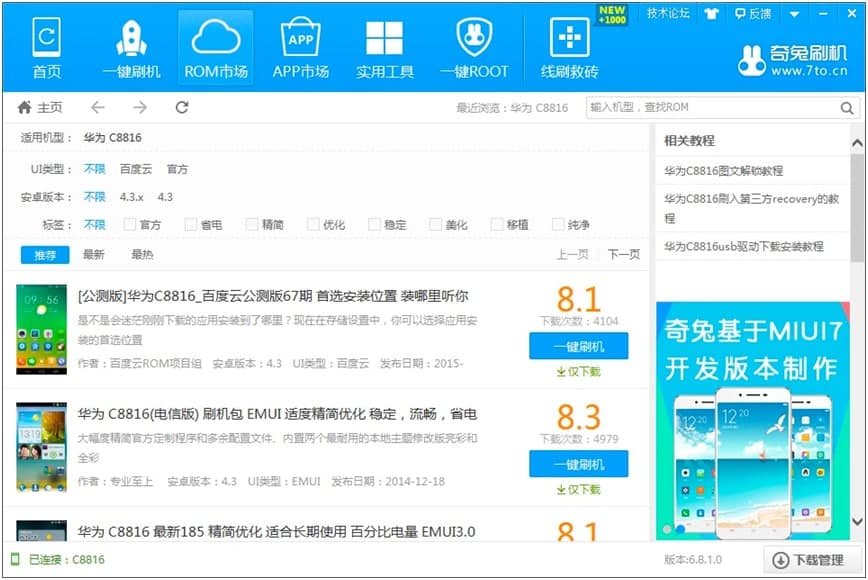This screenshot has width=868, height=580.
Task: Open 华为C8816usb驱动下载安装教程 tutorial
Action: (744, 246)
